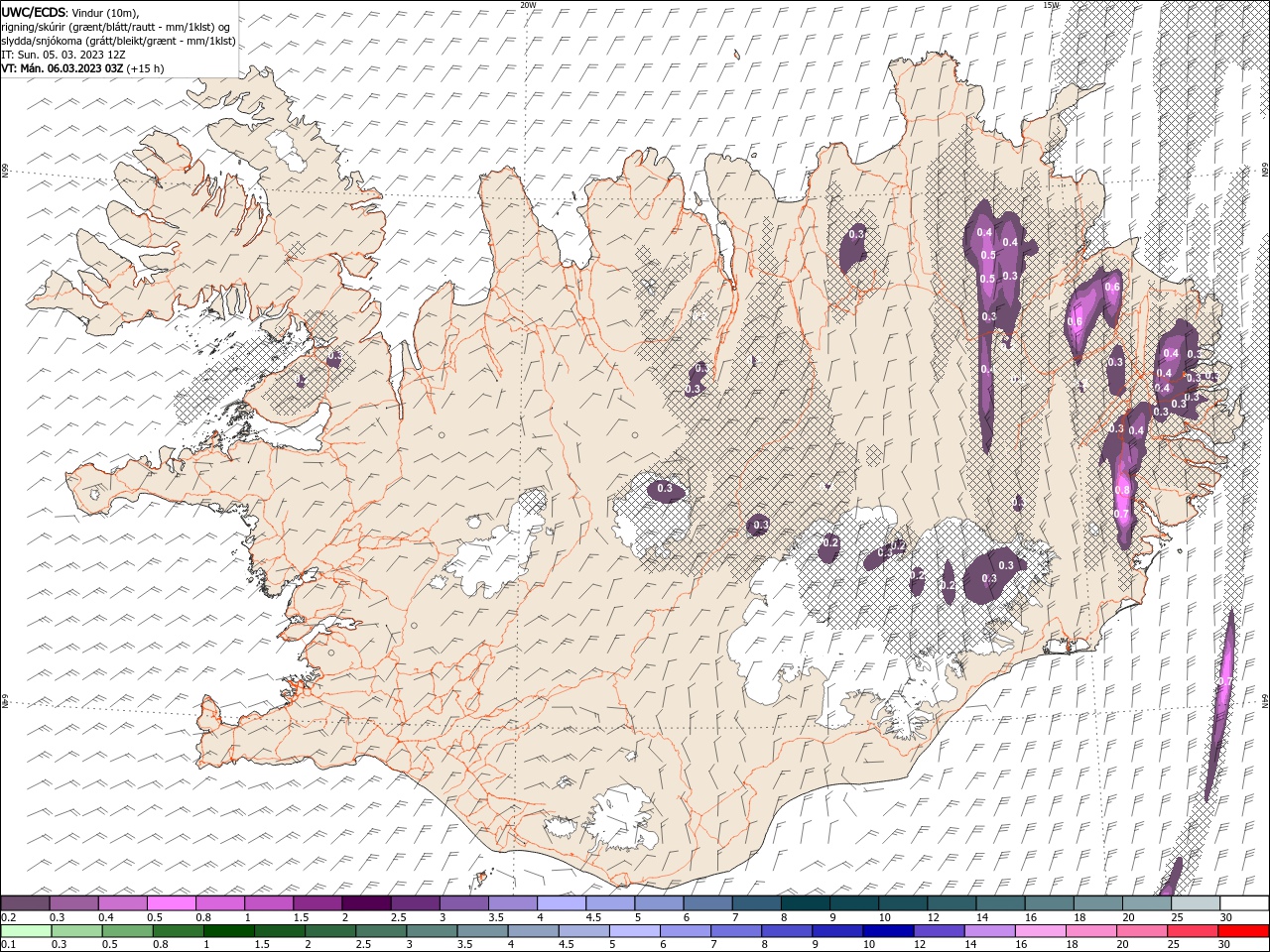The image size is (1270, 952).
Task: Click the '15W' longitude label at top
Action: [x=1052, y=4]
